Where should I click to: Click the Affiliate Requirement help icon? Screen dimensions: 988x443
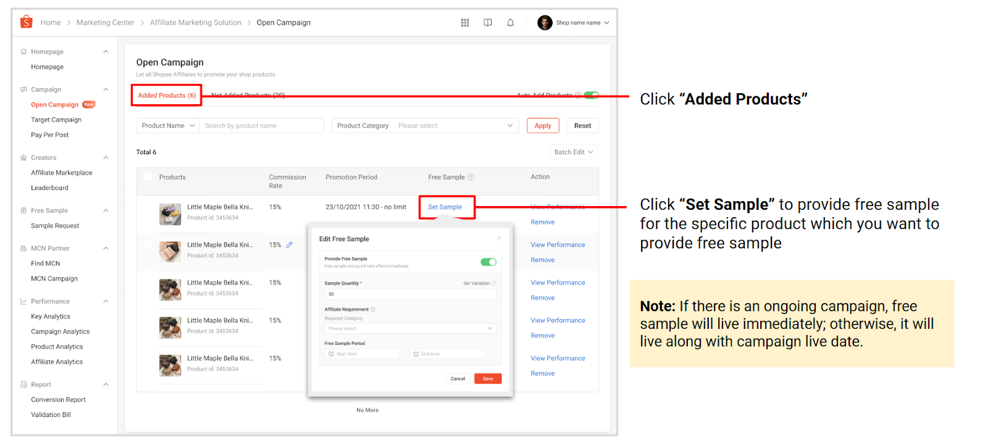point(373,309)
